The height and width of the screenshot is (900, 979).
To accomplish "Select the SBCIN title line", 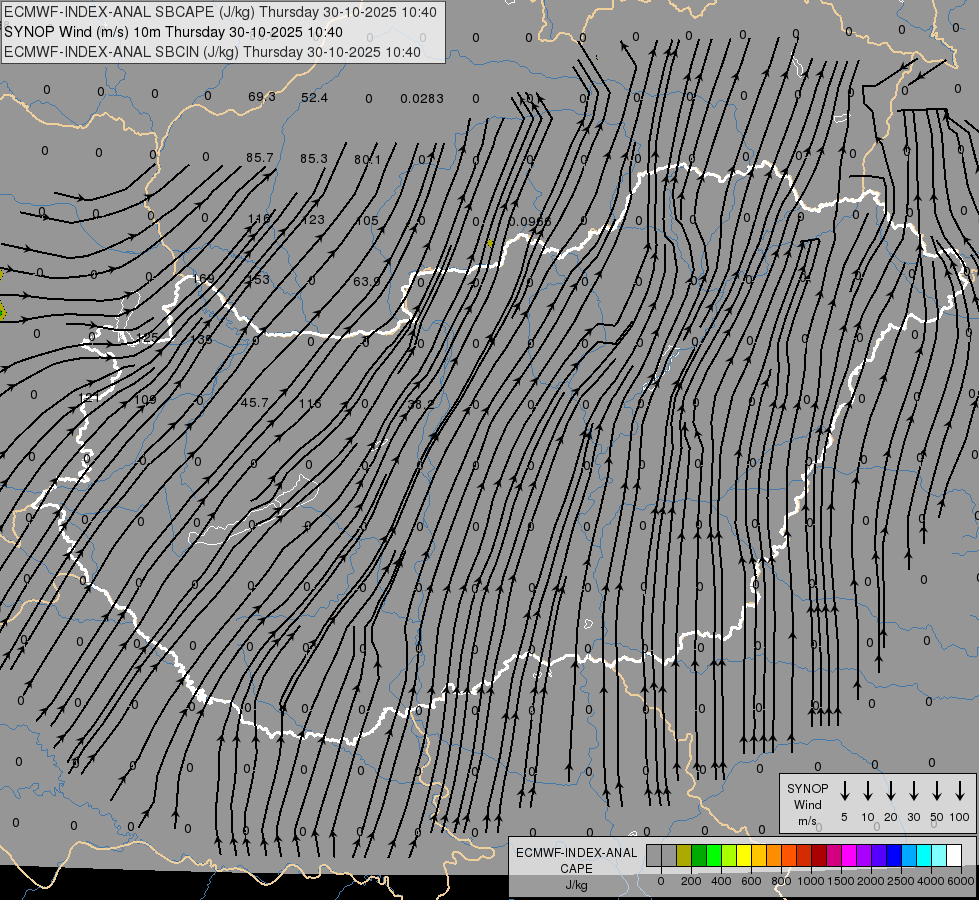I will click(x=212, y=52).
